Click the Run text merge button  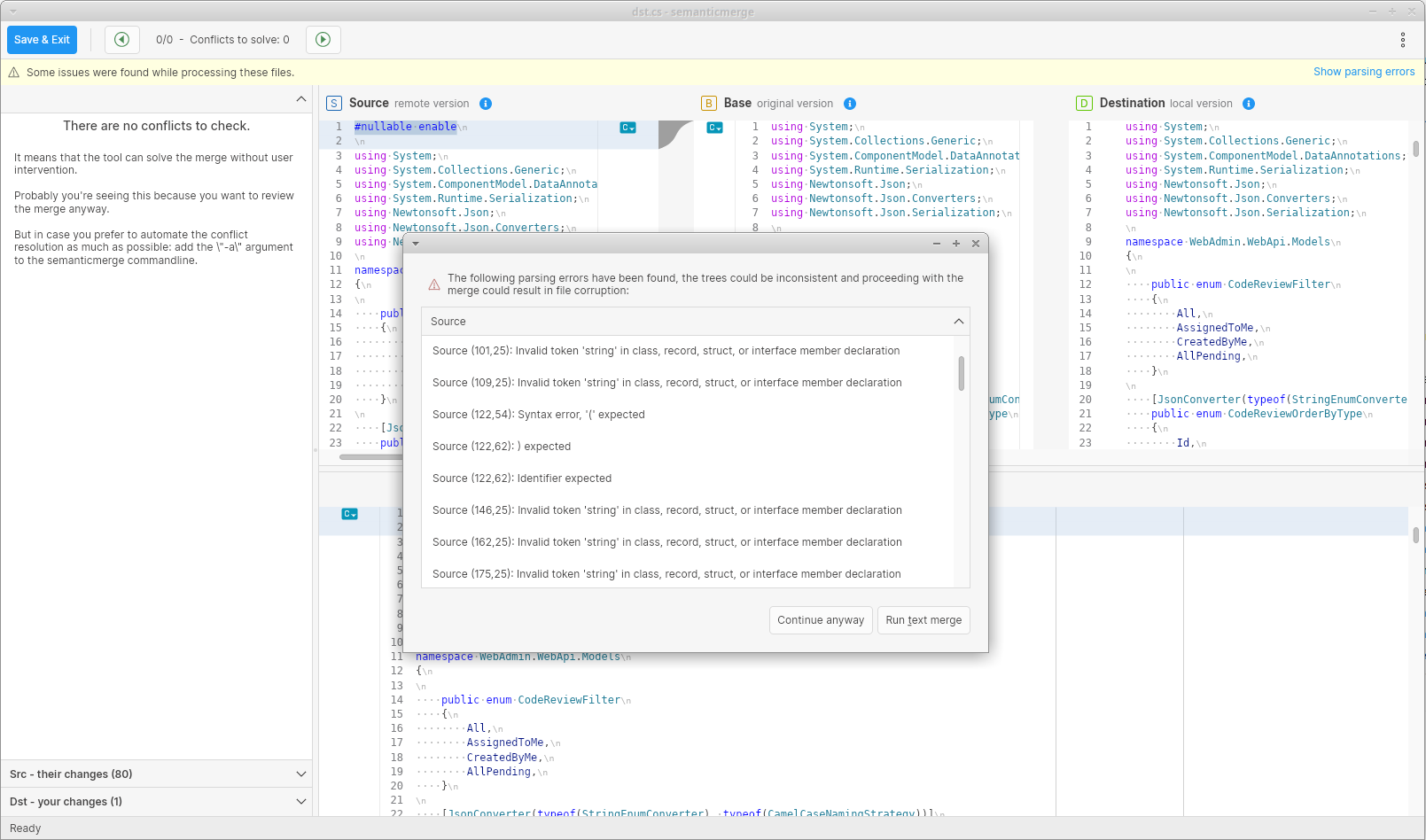(x=923, y=620)
